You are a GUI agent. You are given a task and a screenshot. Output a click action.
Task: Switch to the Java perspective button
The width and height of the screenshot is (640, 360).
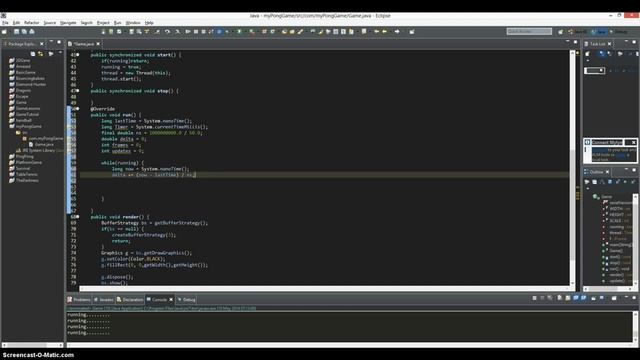[x=599, y=31]
